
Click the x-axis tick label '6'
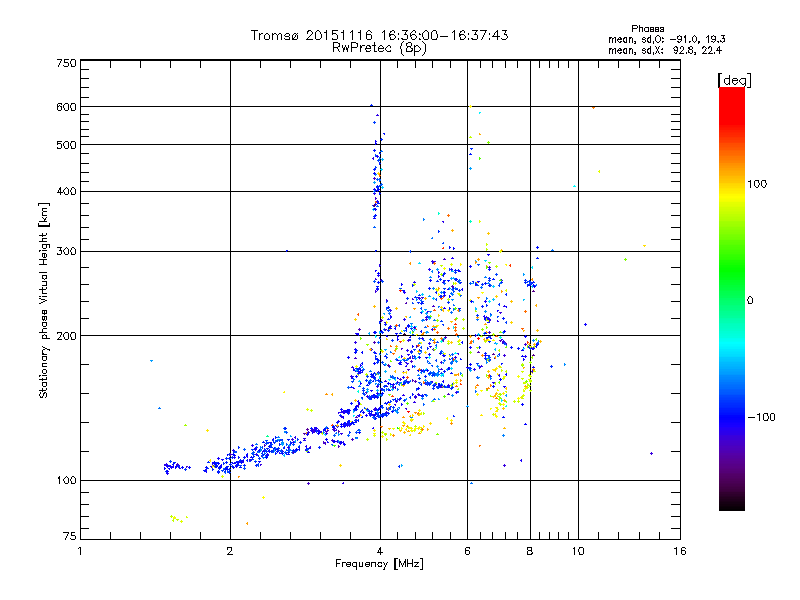coord(467,551)
